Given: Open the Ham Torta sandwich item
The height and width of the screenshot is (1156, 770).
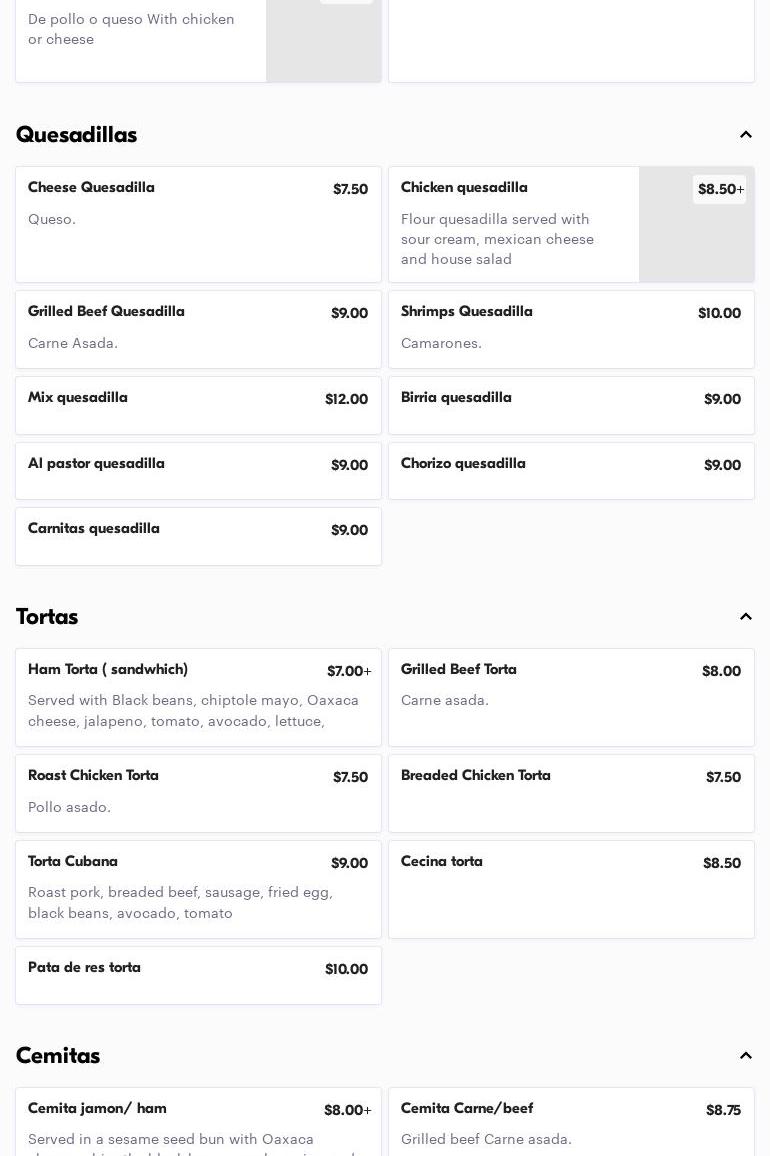Looking at the screenshot, I should (x=198, y=697).
